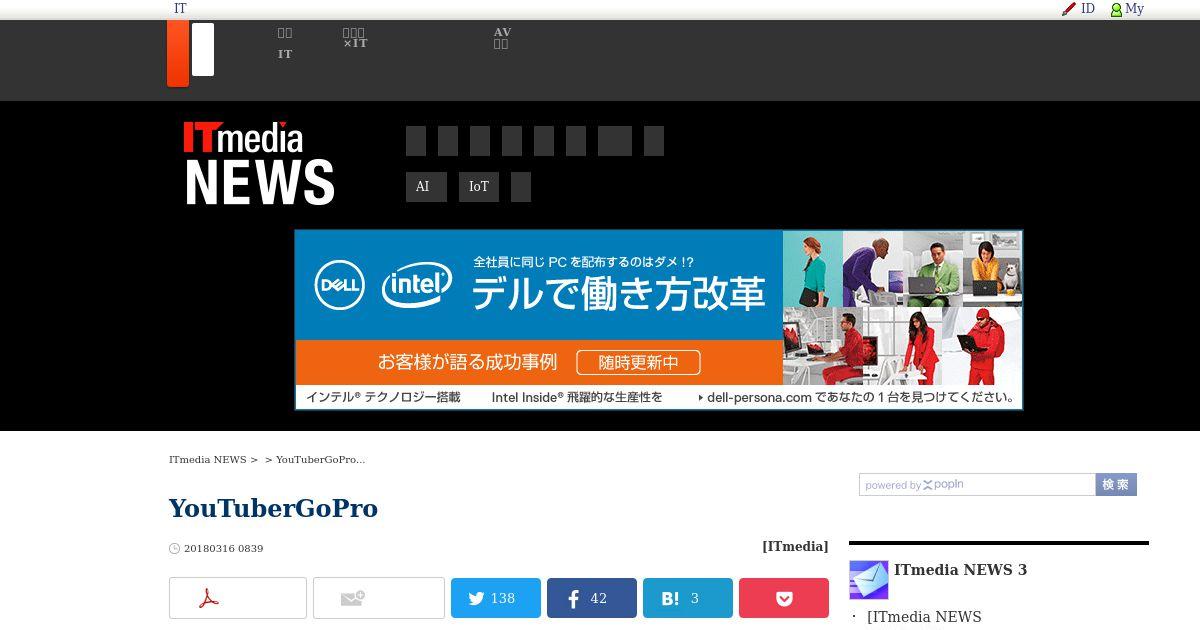Image resolution: width=1200 pixels, height=630 pixels.
Task: Click the IT link at top left
Action: 180,9
